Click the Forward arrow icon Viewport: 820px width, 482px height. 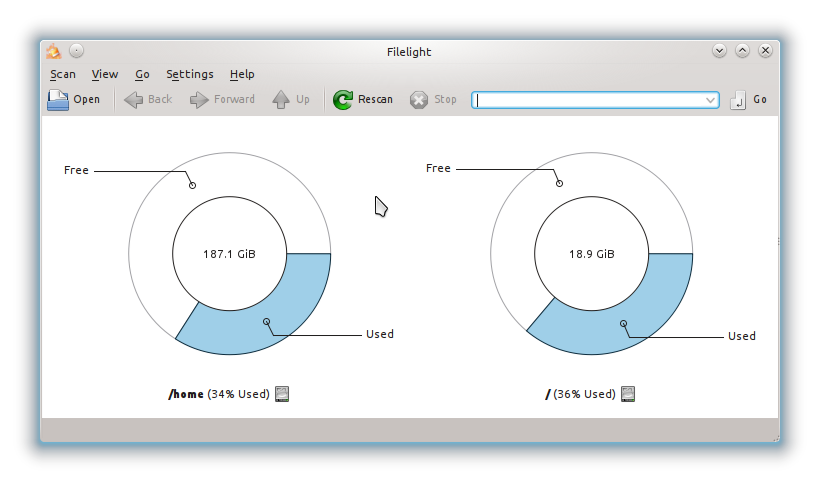pyautogui.click(x=199, y=99)
